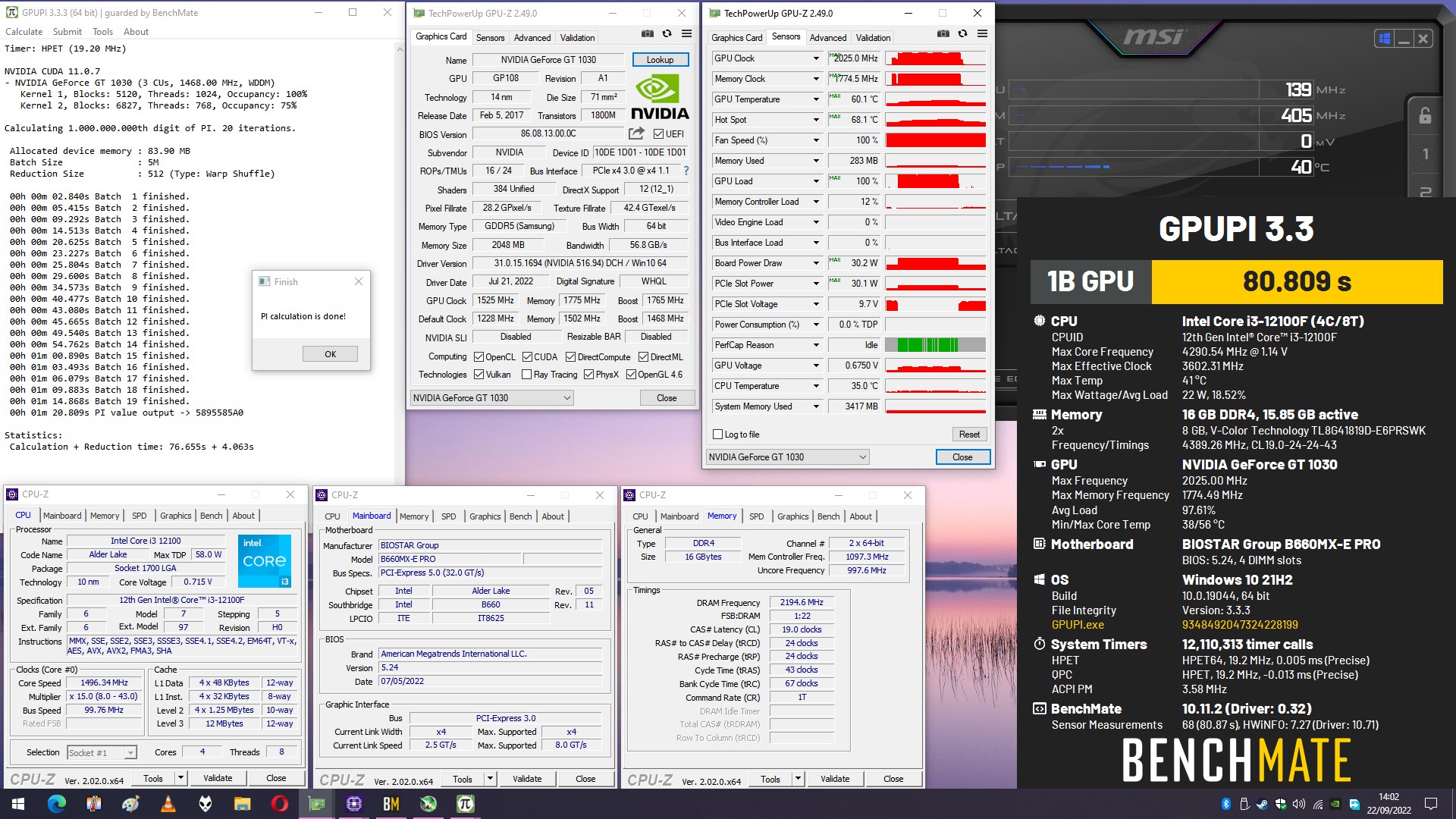The width and height of the screenshot is (1456, 819).
Task: Switch to Validation tab in GPU-Z Graphics Card window
Action: tap(577, 37)
